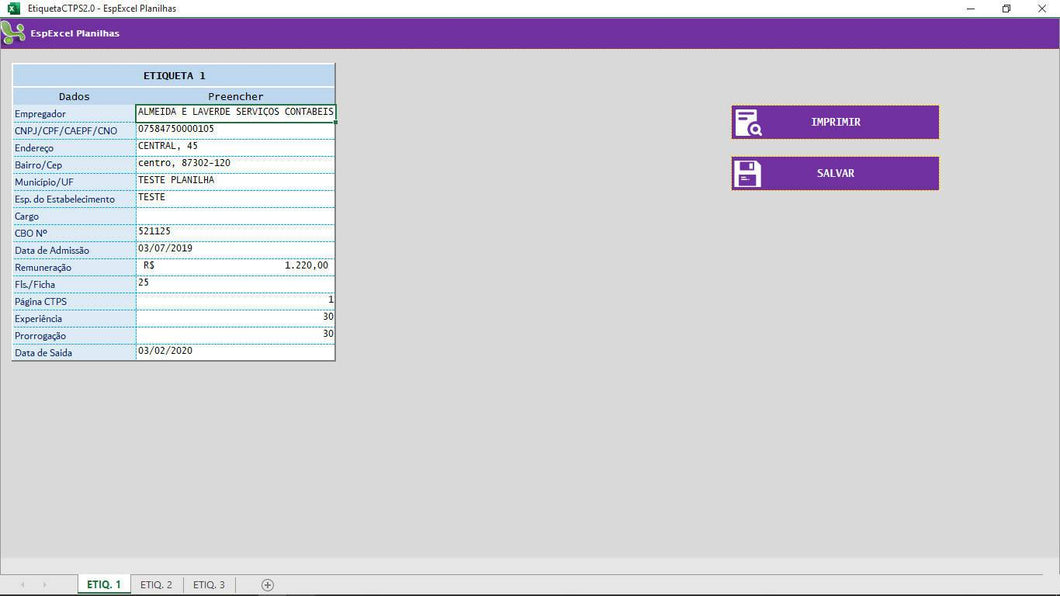This screenshot has width=1060, height=596.
Task: Select the Bairro/Cep field centro, 87302-120
Action: 235,165
